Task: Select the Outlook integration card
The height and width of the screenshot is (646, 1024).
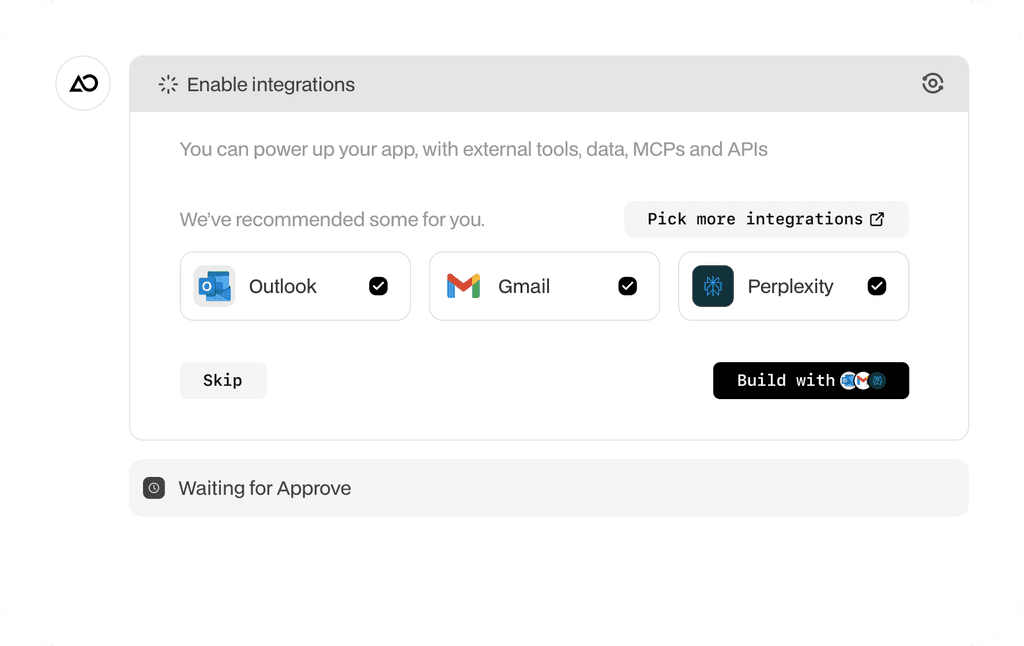Action: [x=295, y=286]
